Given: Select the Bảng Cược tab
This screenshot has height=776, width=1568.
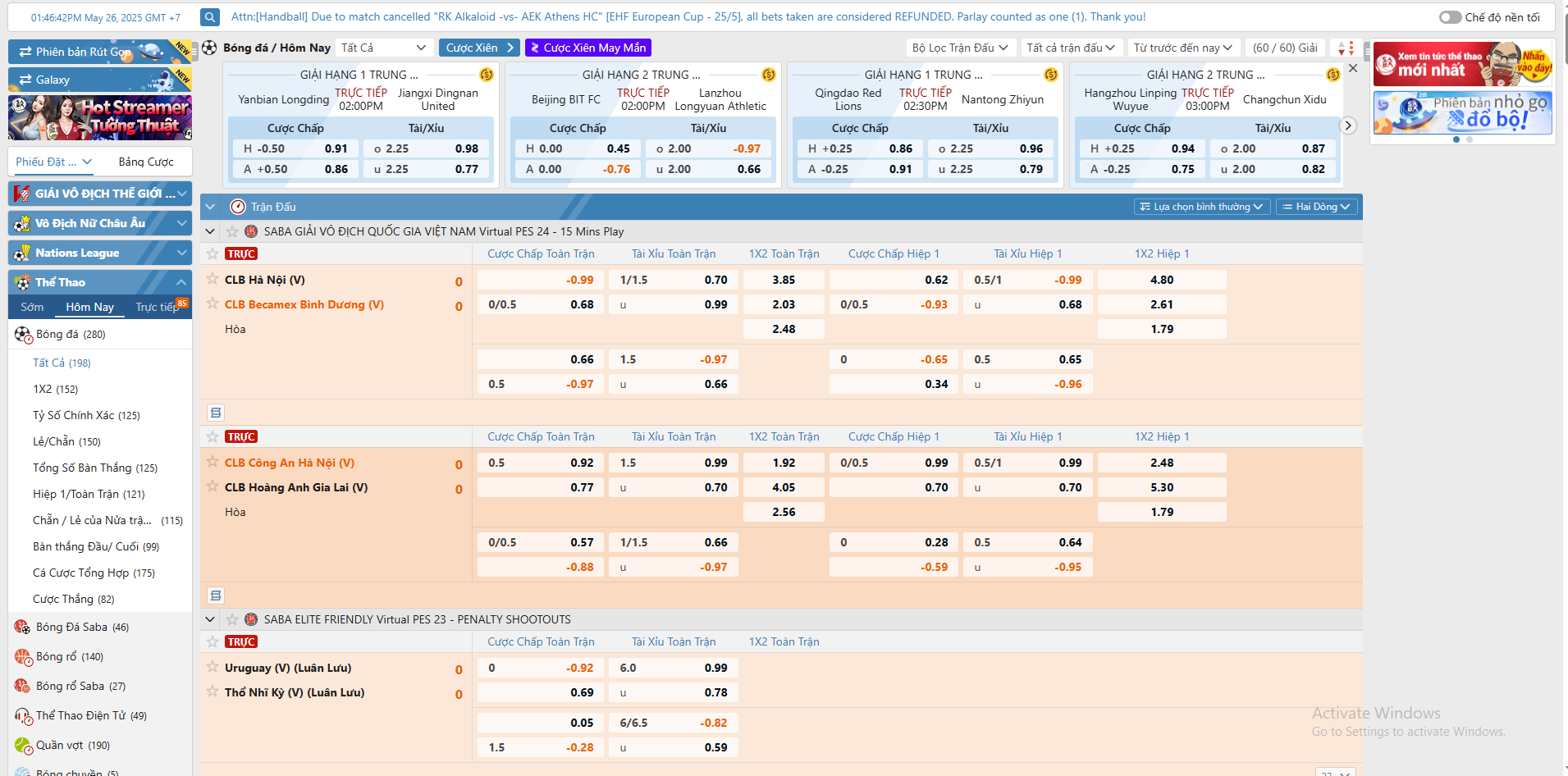Looking at the screenshot, I should [146, 162].
